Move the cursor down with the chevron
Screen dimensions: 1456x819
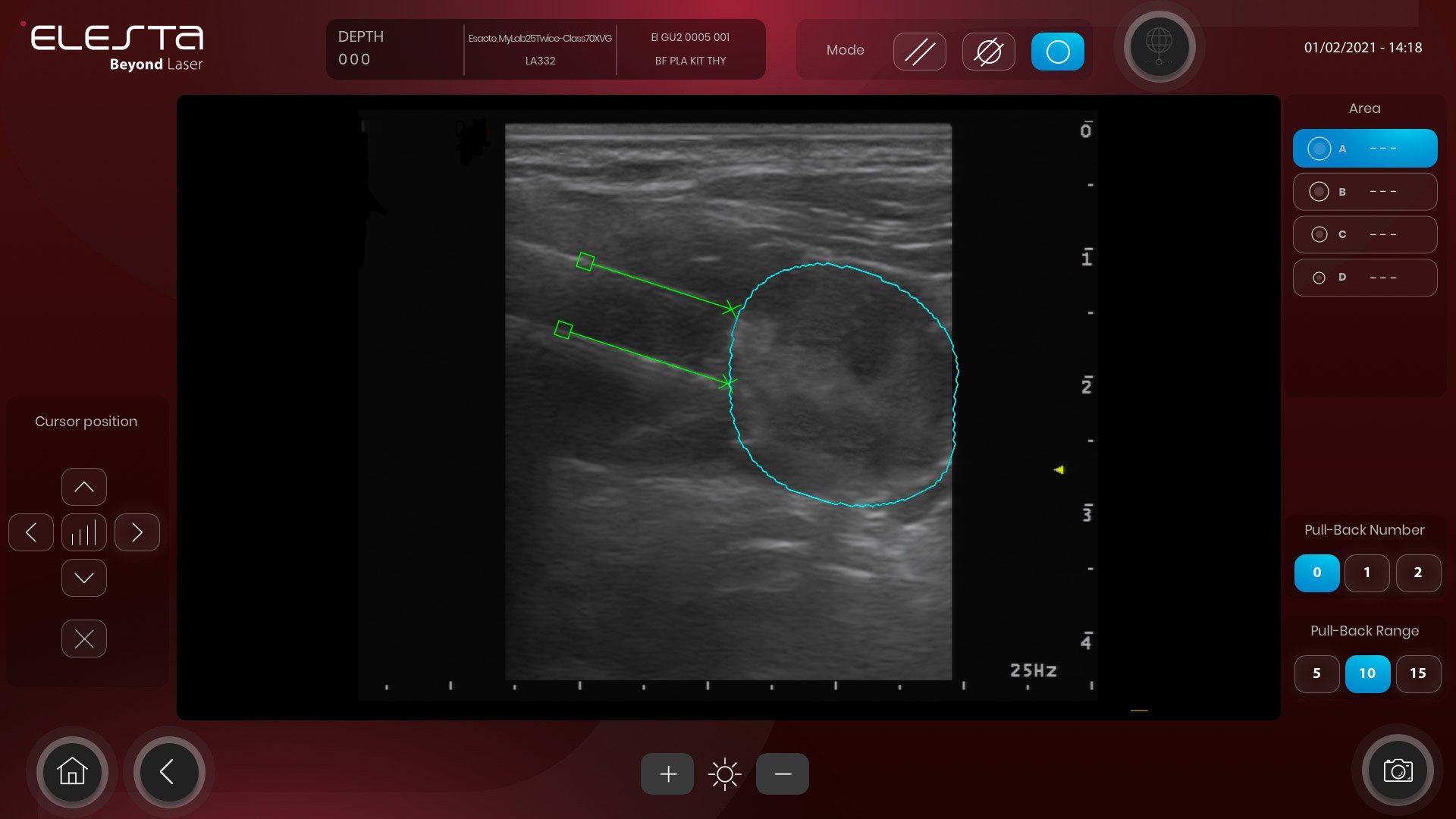[x=84, y=578]
